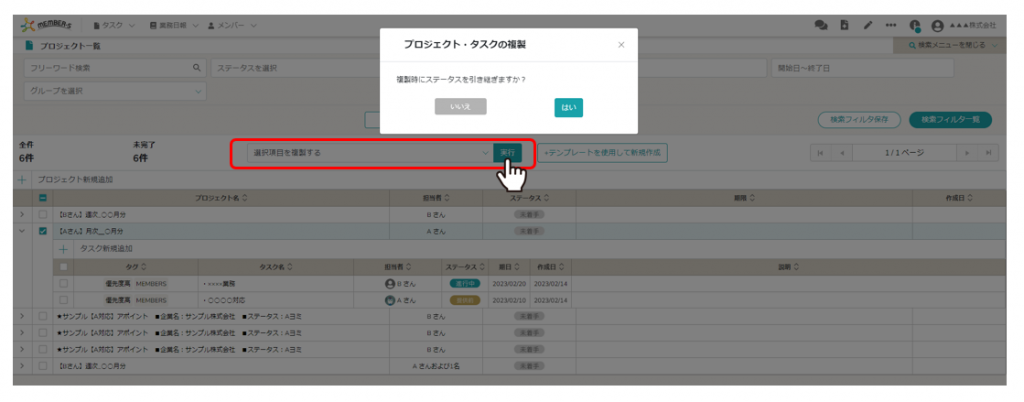Click the pencil edit icon in header
This screenshot has width=1024, height=402.
[x=868, y=25]
